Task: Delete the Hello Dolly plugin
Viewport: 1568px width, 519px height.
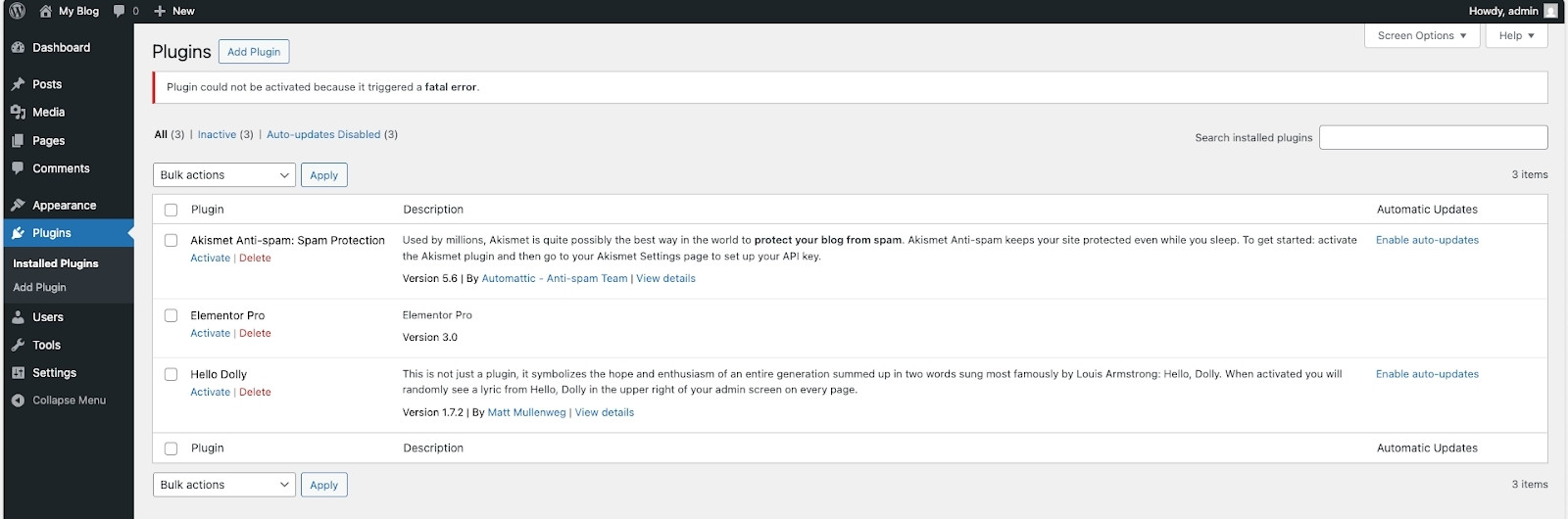Action: pyautogui.click(x=255, y=392)
